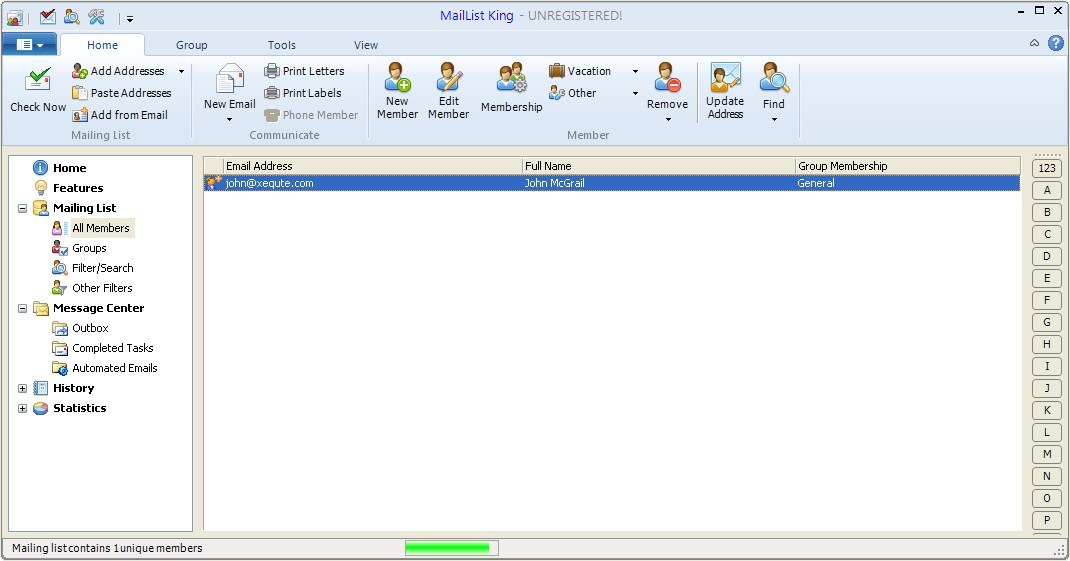Sort by Full Name column header
Screen dimensions: 1070x561
tap(659, 166)
